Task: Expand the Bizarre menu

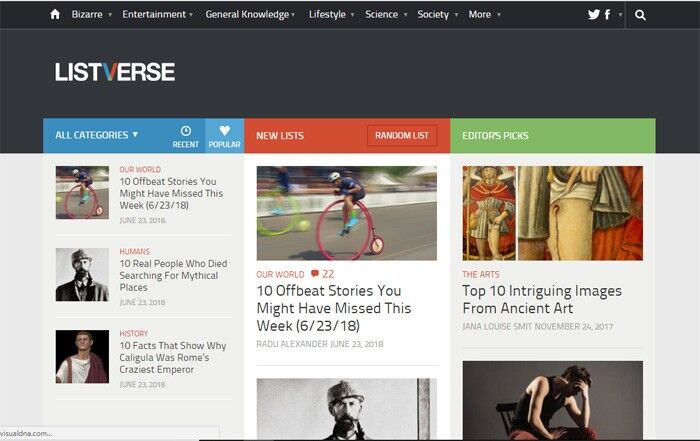Action: pos(91,14)
